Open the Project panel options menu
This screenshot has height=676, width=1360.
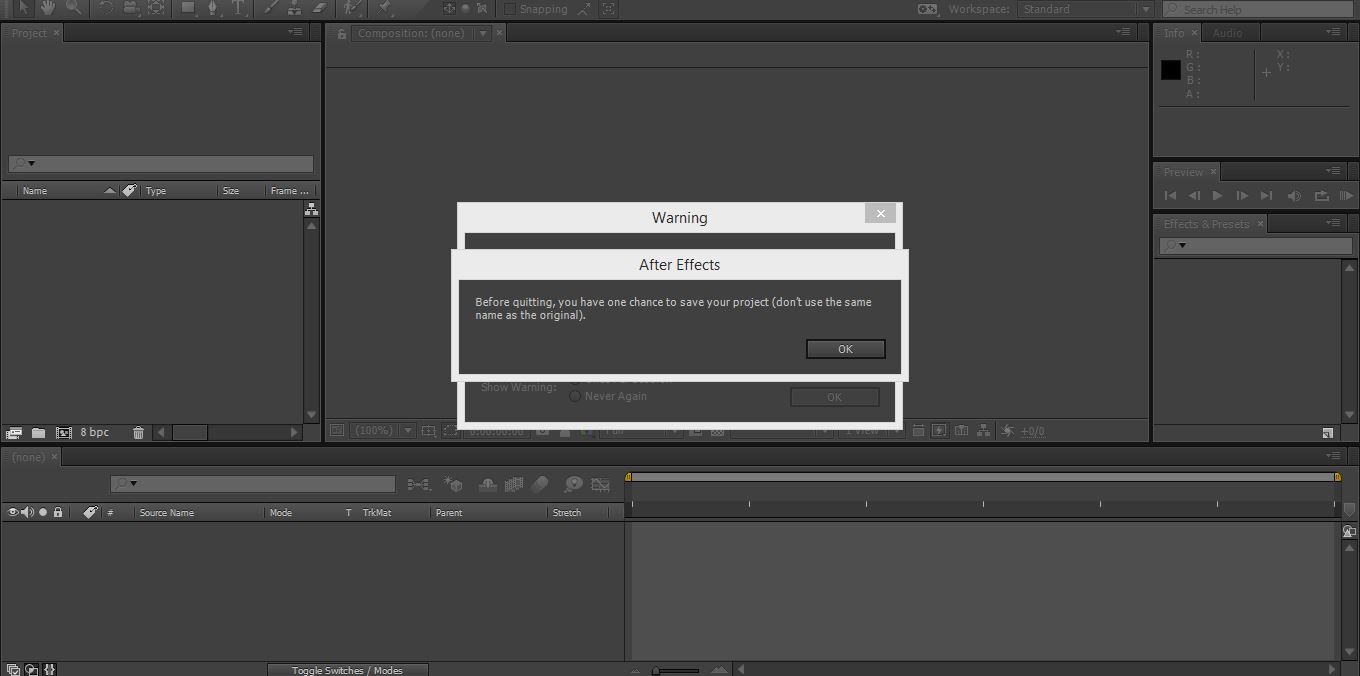(x=295, y=32)
